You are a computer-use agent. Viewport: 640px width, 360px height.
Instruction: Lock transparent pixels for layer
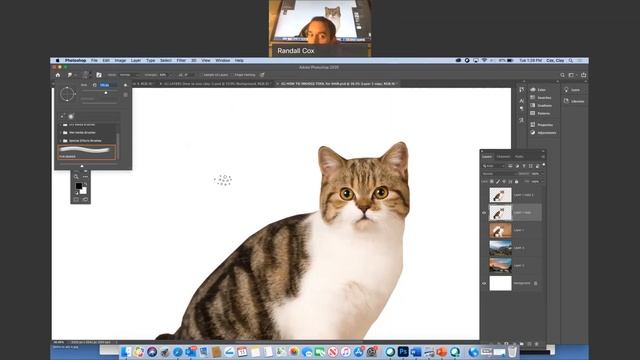[x=491, y=182]
